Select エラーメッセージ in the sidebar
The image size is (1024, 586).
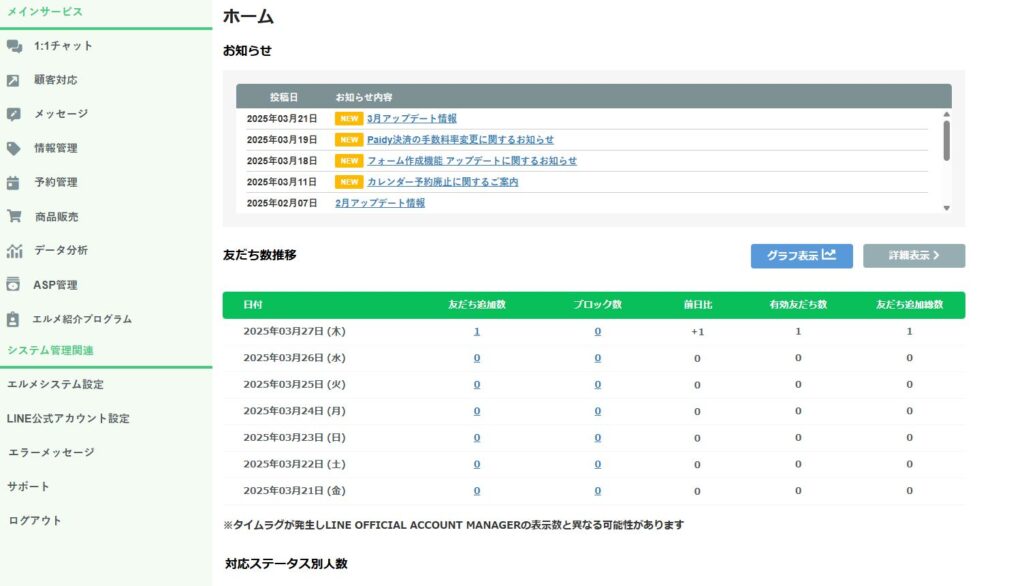coord(51,452)
